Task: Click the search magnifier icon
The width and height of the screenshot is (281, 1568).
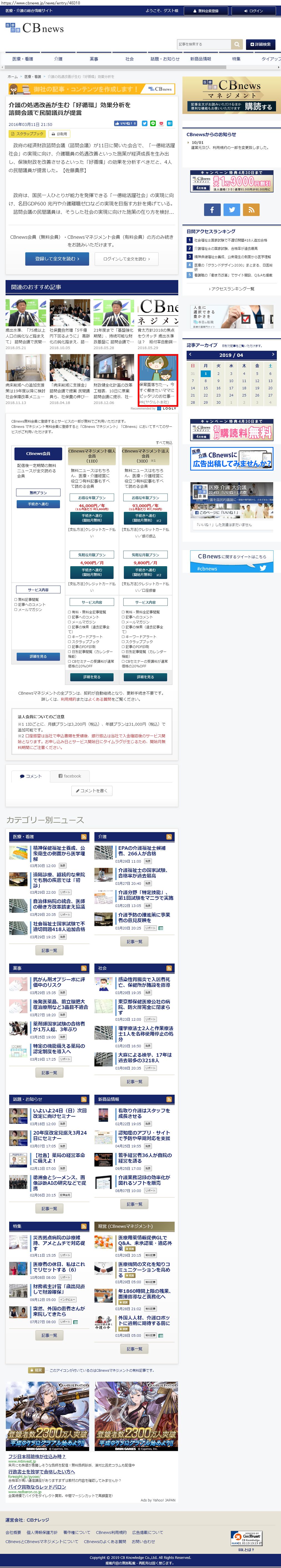Action: pos(237,44)
